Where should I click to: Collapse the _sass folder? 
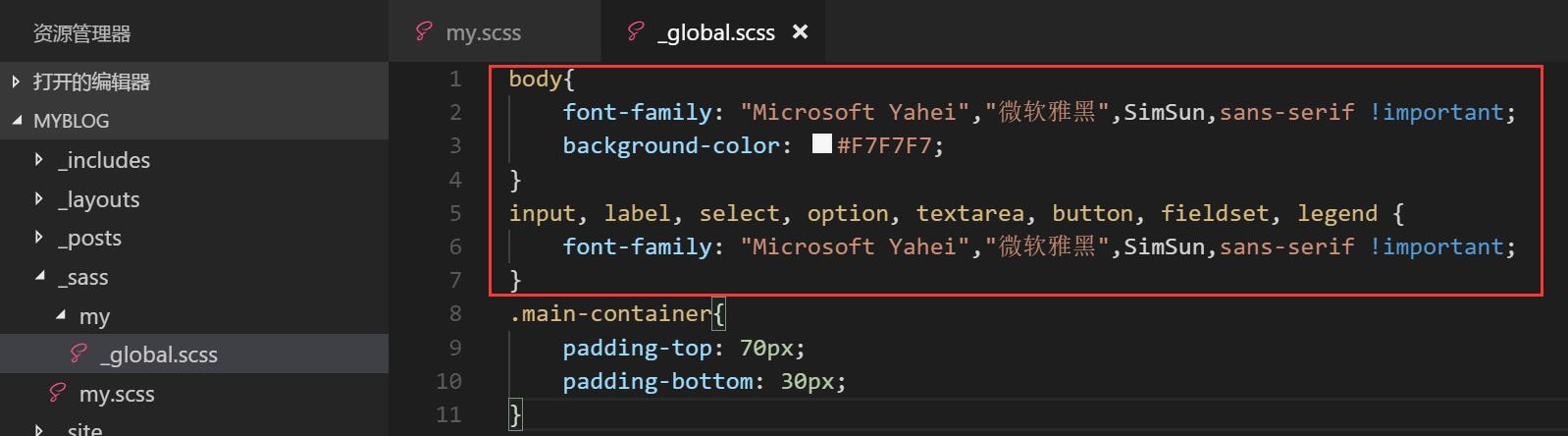39,276
